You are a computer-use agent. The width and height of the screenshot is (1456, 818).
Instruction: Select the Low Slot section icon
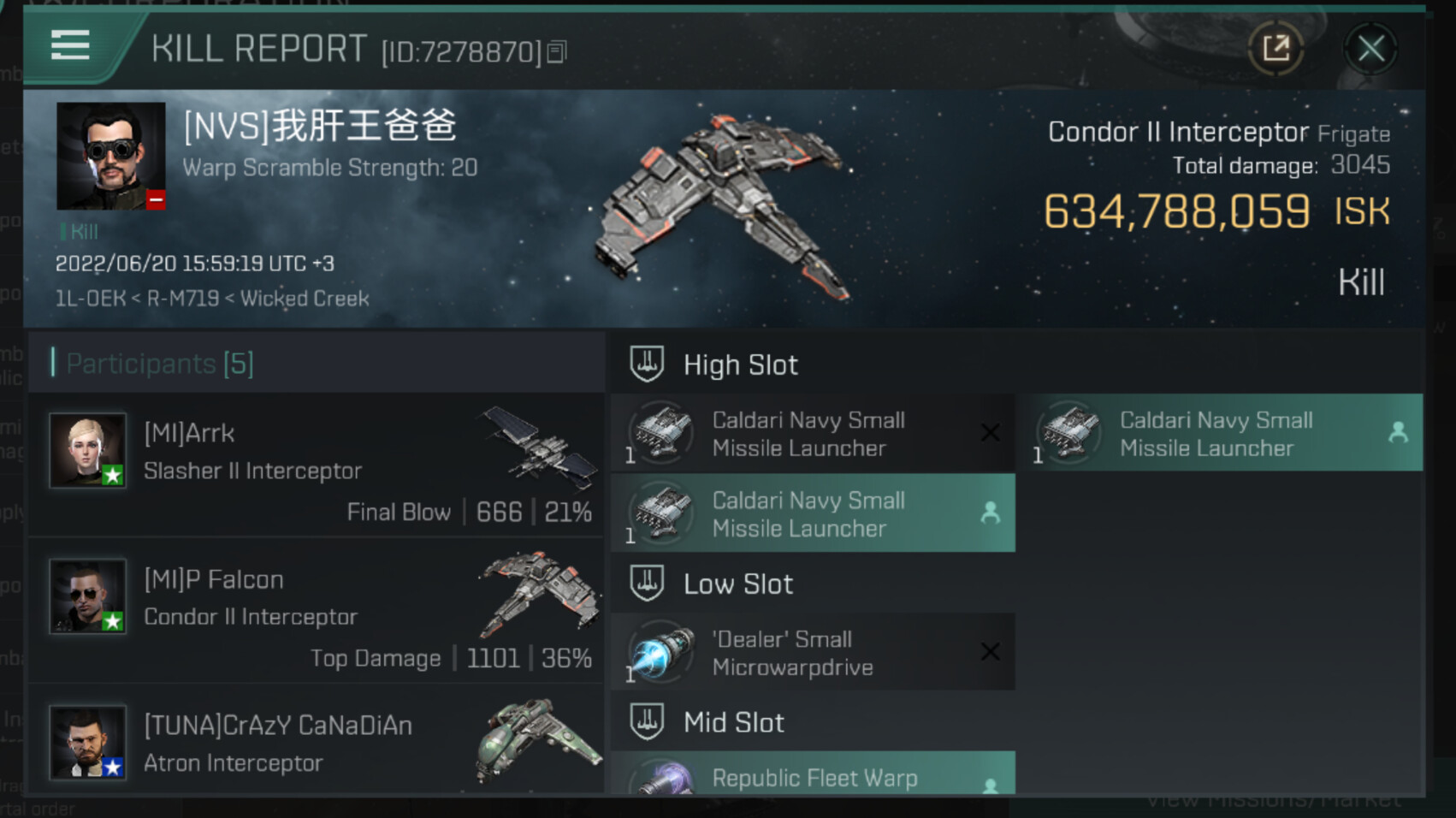pos(647,584)
